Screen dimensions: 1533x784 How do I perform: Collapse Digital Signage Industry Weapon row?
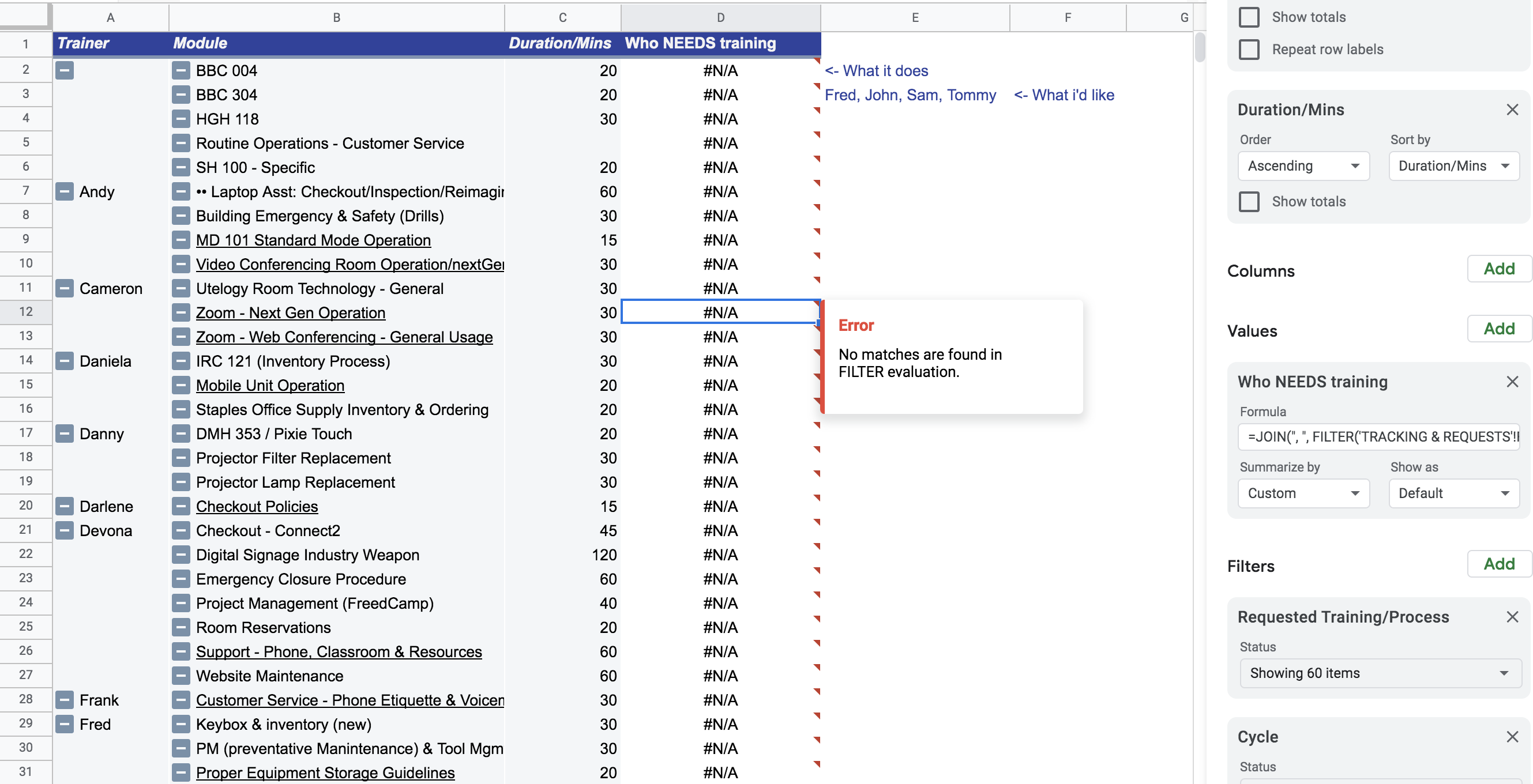[x=181, y=555]
